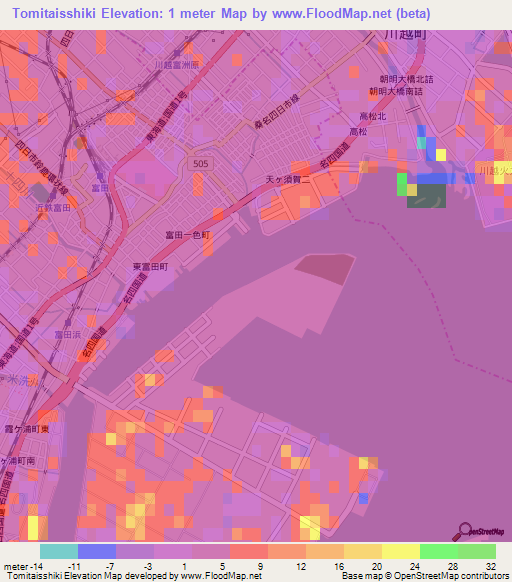Click the OpenStreetMap contributors credit text

425,576
